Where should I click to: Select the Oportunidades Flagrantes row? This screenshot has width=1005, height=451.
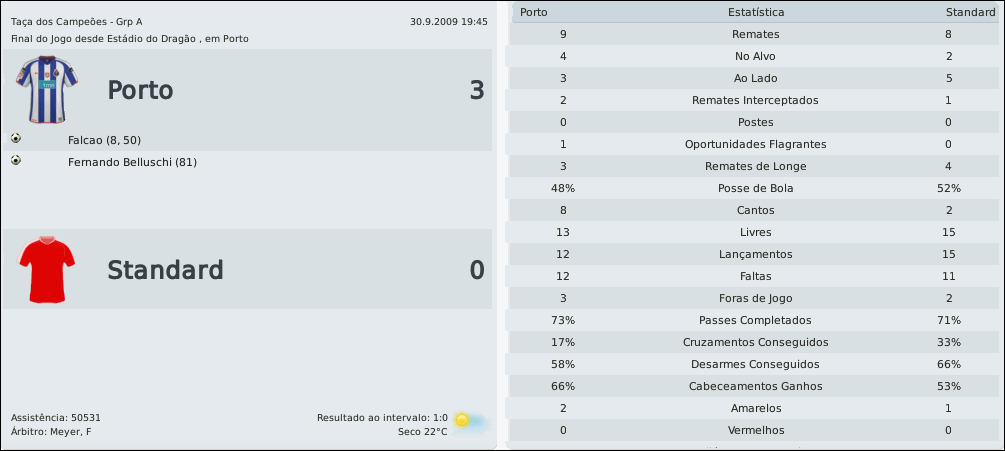pyautogui.click(x=755, y=144)
